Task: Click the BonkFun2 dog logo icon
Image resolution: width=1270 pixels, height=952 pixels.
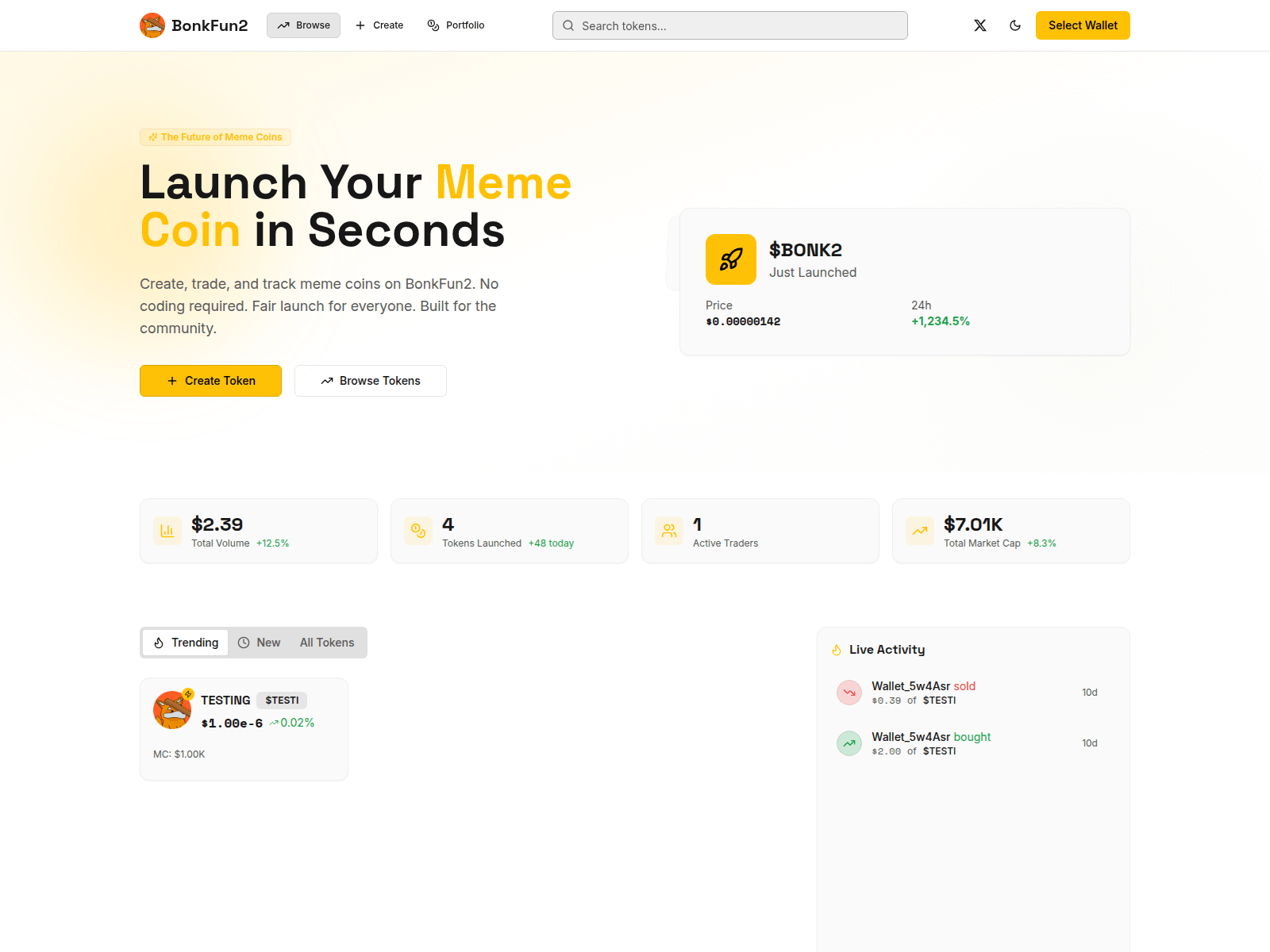Action: pos(152,25)
